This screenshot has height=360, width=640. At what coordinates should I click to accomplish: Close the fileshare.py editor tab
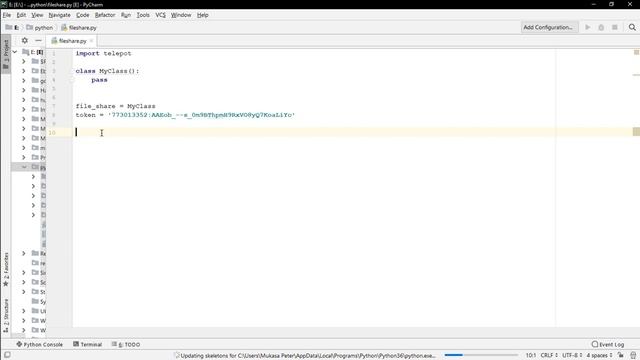point(91,41)
